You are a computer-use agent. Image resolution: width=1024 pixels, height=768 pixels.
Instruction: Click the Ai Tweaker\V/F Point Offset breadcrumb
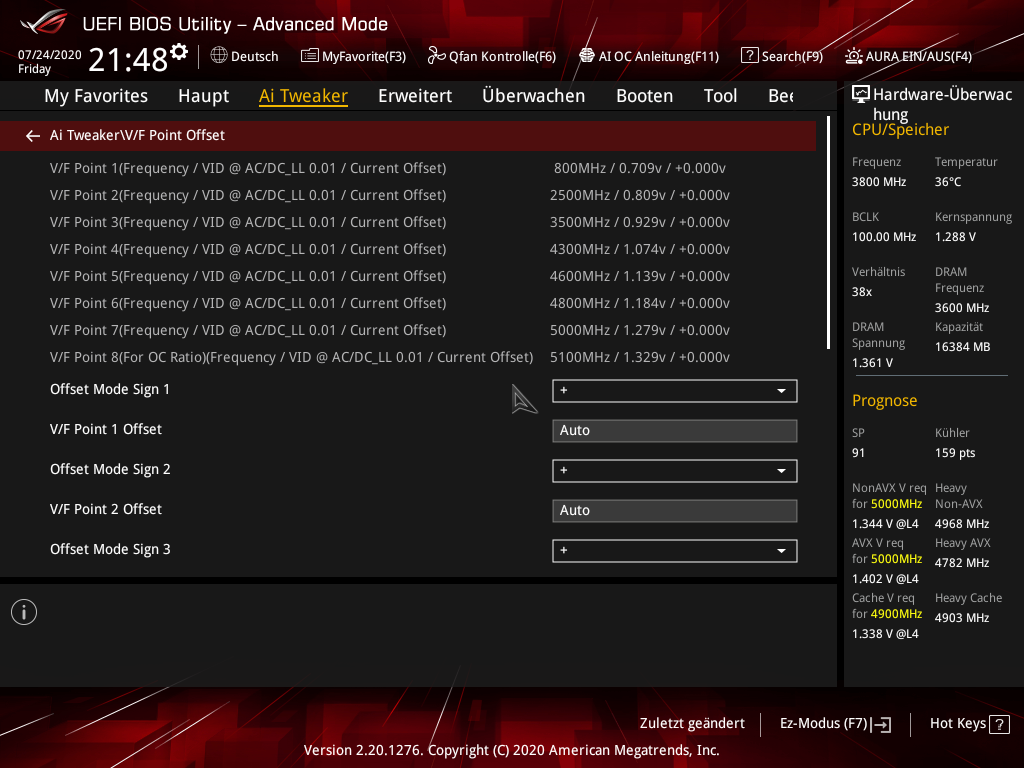(137, 135)
